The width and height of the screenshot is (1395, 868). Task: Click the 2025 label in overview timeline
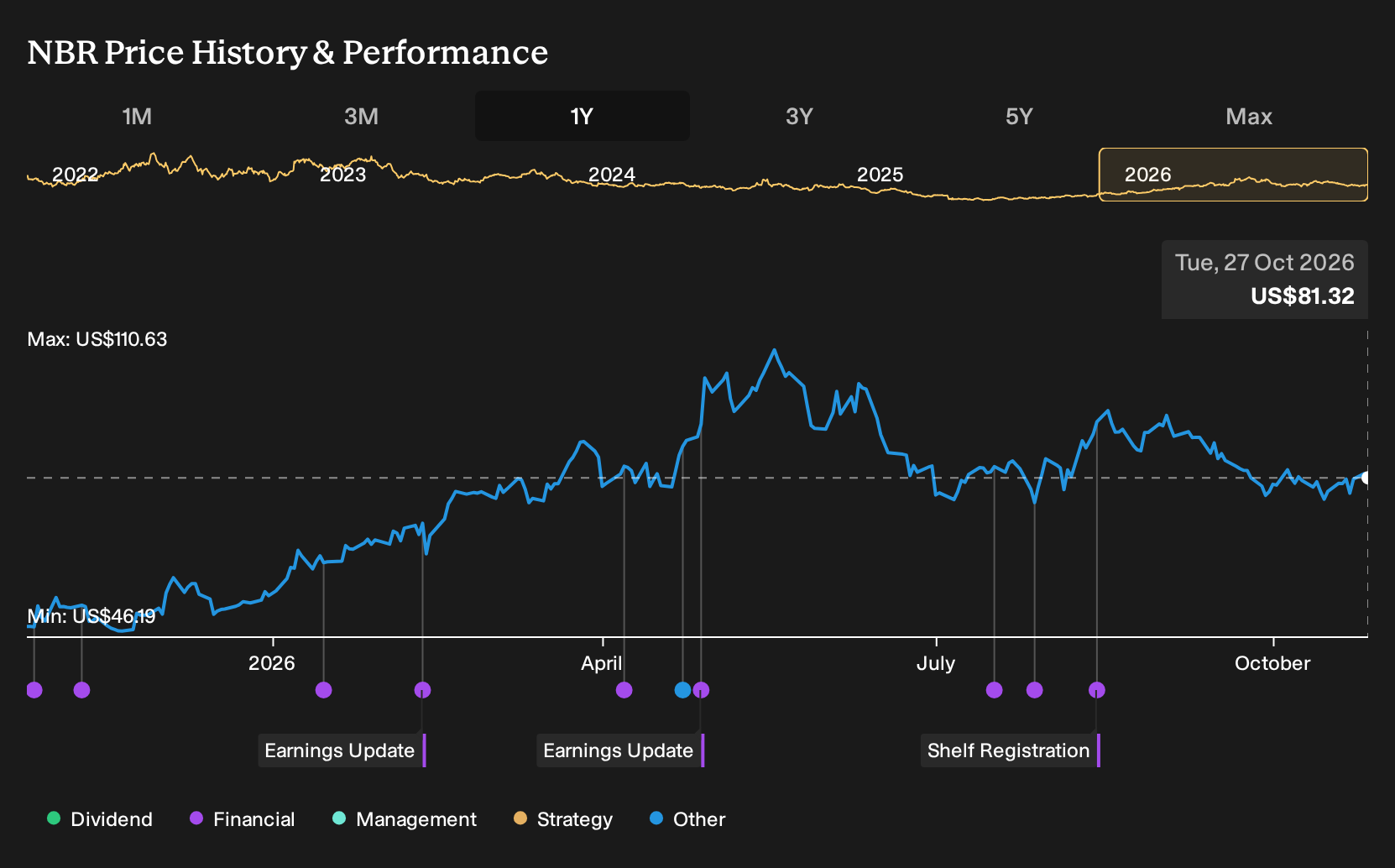click(880, 175)
